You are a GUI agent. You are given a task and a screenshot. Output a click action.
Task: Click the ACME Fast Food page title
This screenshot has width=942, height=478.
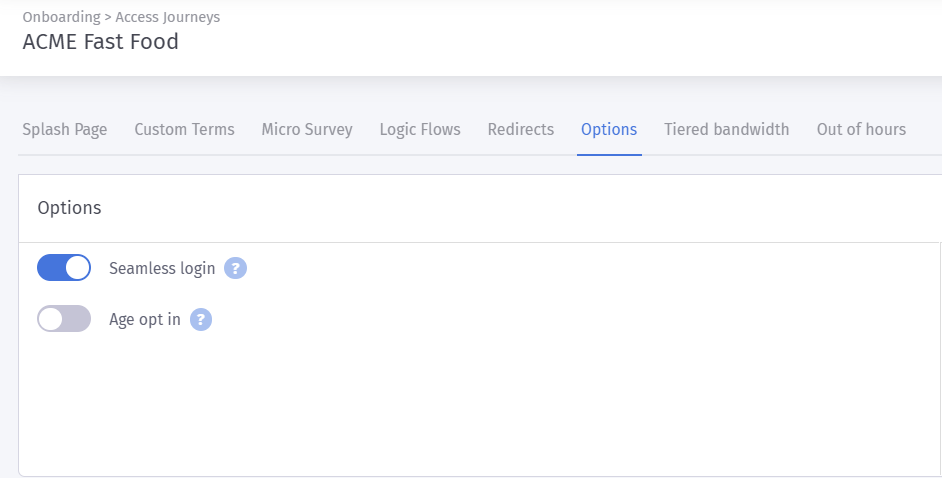(x=100, y=42)
